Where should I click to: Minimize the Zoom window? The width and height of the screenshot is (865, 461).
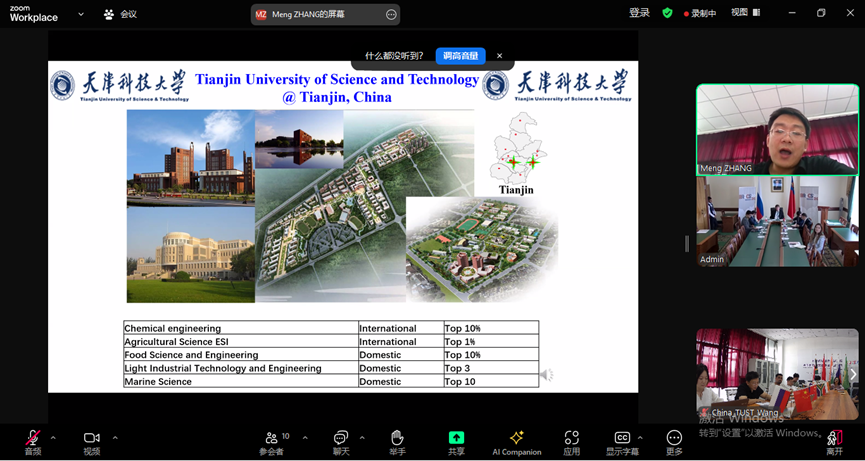coord(793,13)
